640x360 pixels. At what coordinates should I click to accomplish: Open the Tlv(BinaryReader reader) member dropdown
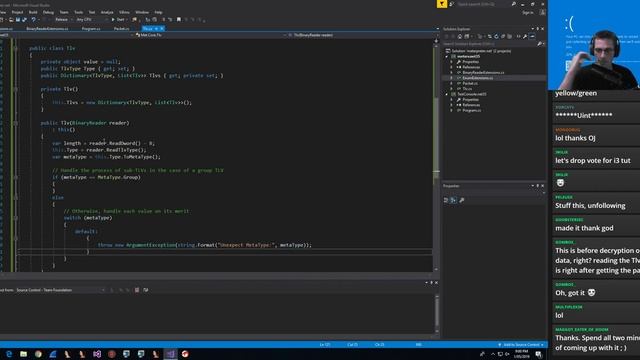coord(361,35)
